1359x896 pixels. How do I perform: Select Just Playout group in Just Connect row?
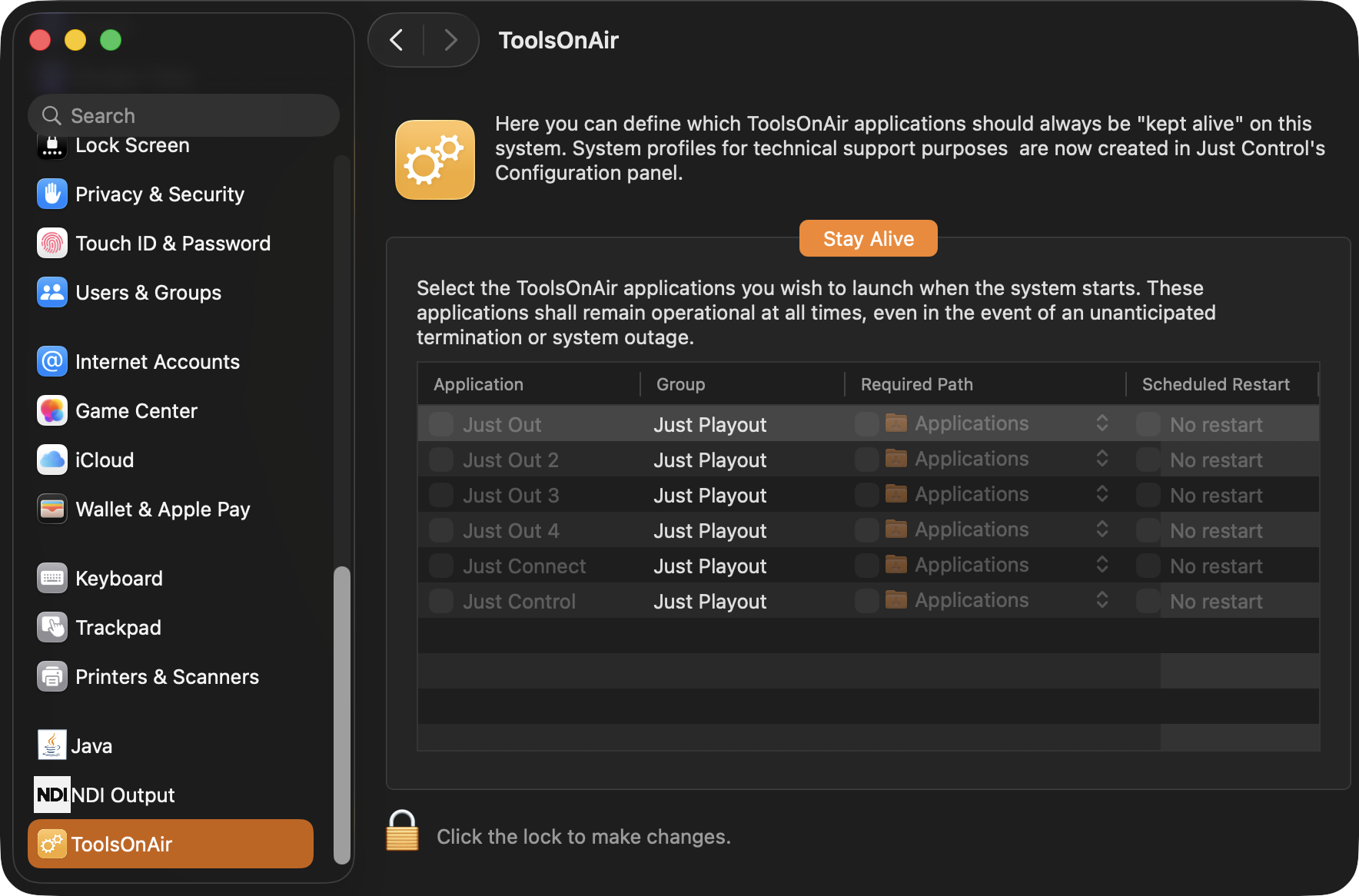coord(710,566)
